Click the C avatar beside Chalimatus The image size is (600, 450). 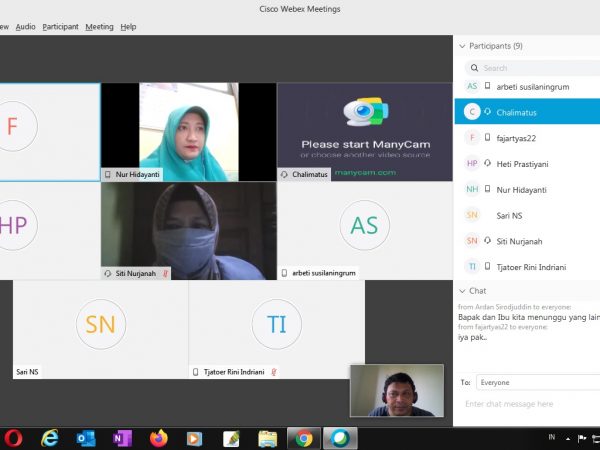472,112
